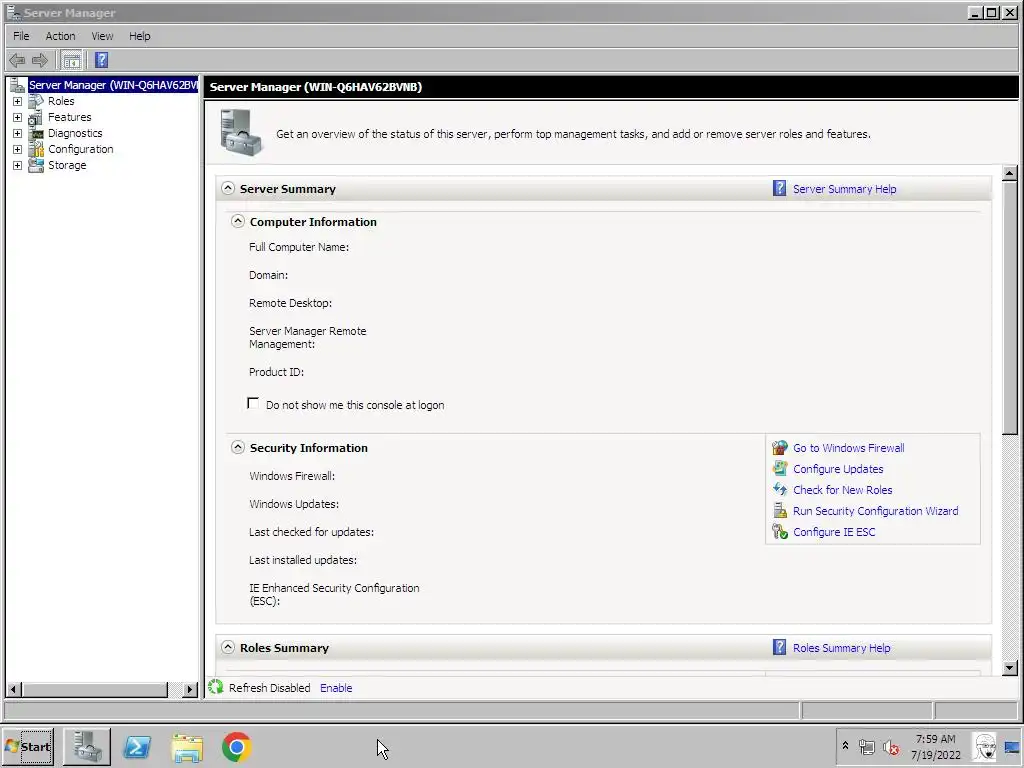This screenshot has height=768, width=1024.
Task: Click Run Security Configuration Wizard link
Action: pyautogui.click(x=876, y=511)
